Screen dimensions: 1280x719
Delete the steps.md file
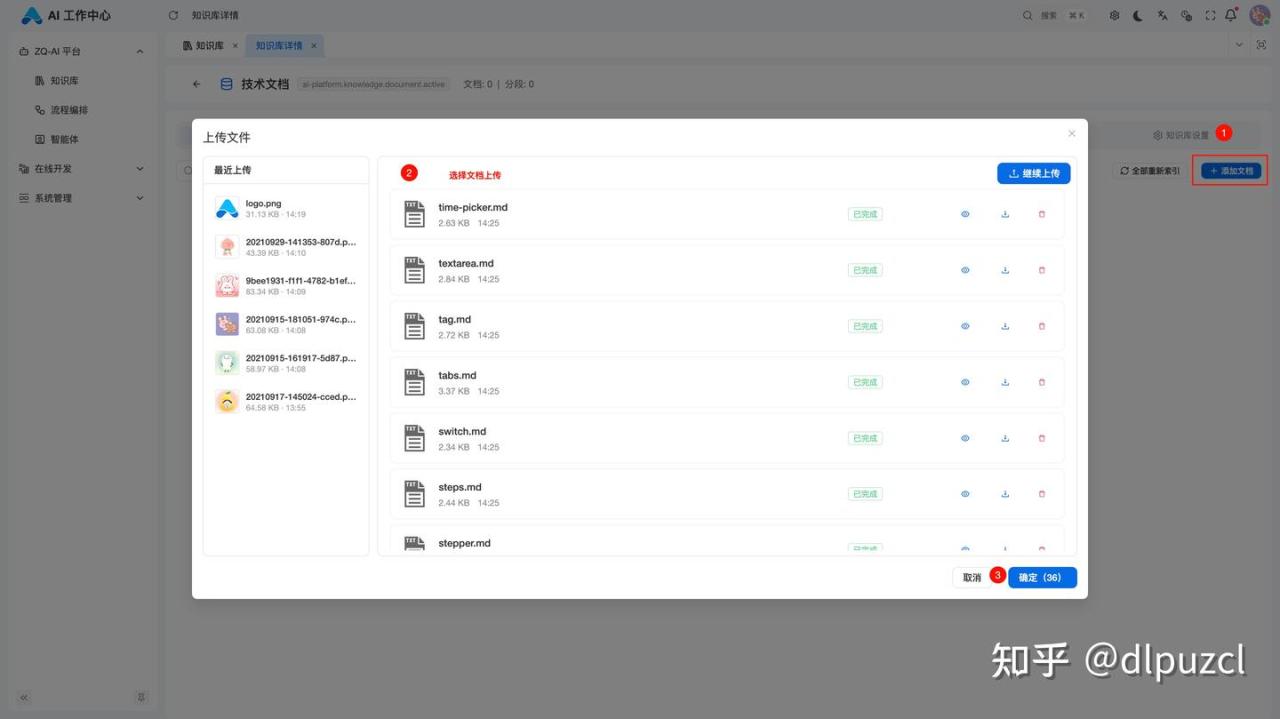tap(1041, 494)
